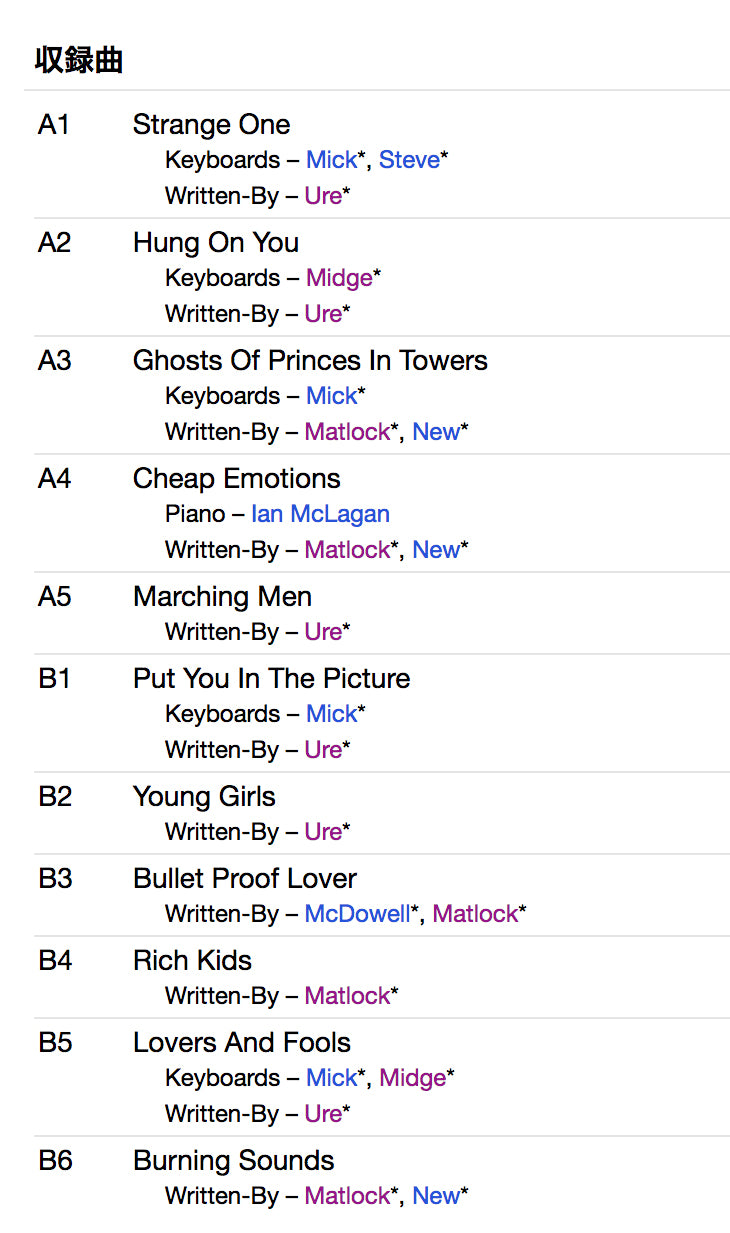Open Midge keyboards link under Lovers And Fools

tap(412, 1078)
